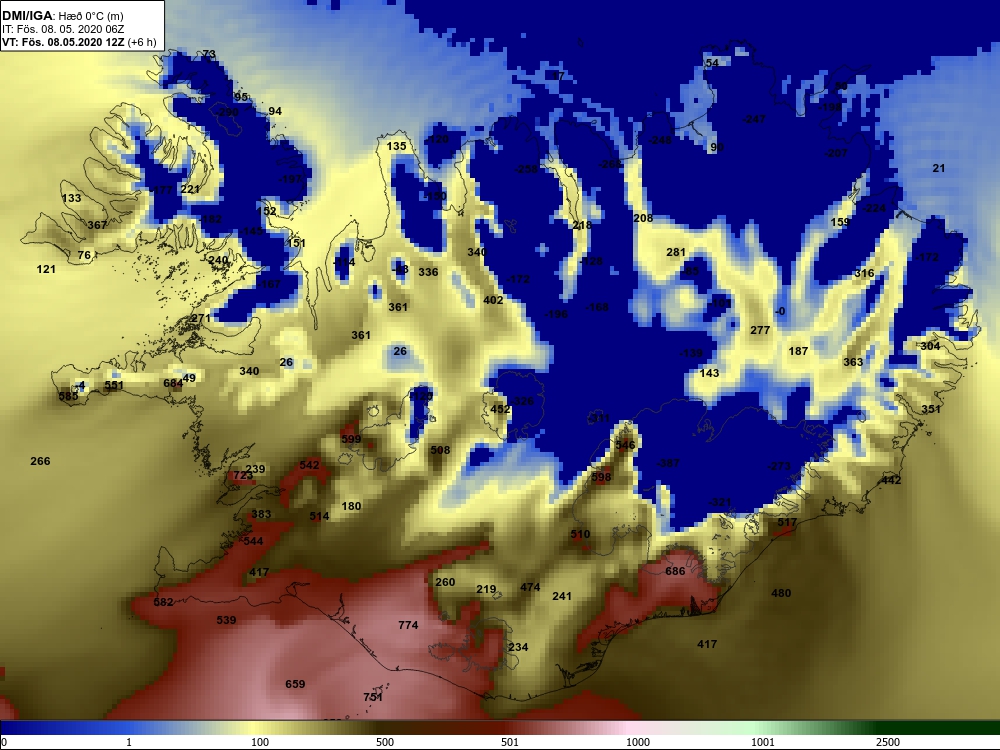Select the 336 value
The image size is (1000, 750).
click(428, 272)
